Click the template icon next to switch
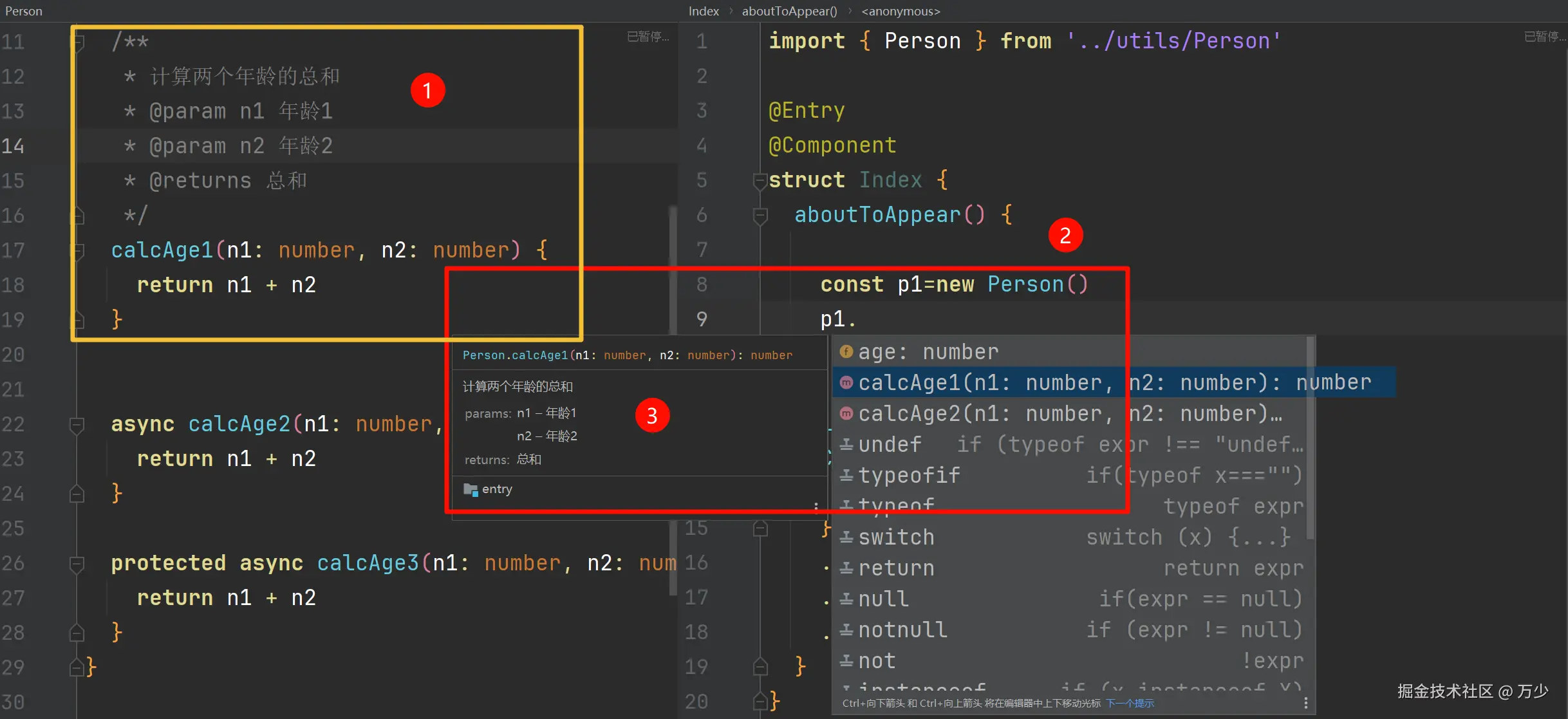 click(x=846, y=537)
